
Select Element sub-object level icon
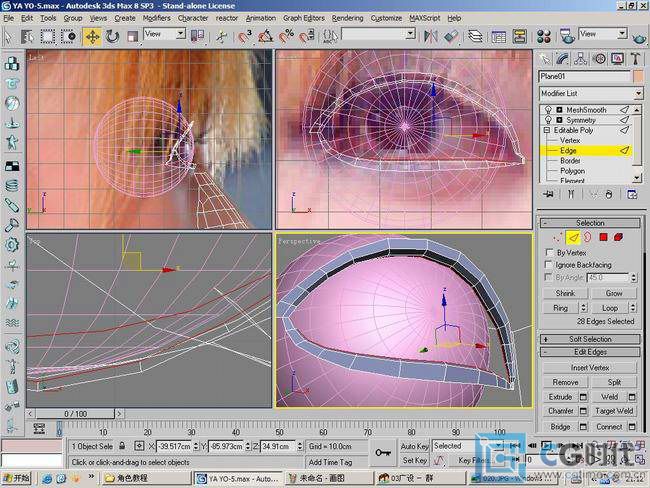[618, 237]
